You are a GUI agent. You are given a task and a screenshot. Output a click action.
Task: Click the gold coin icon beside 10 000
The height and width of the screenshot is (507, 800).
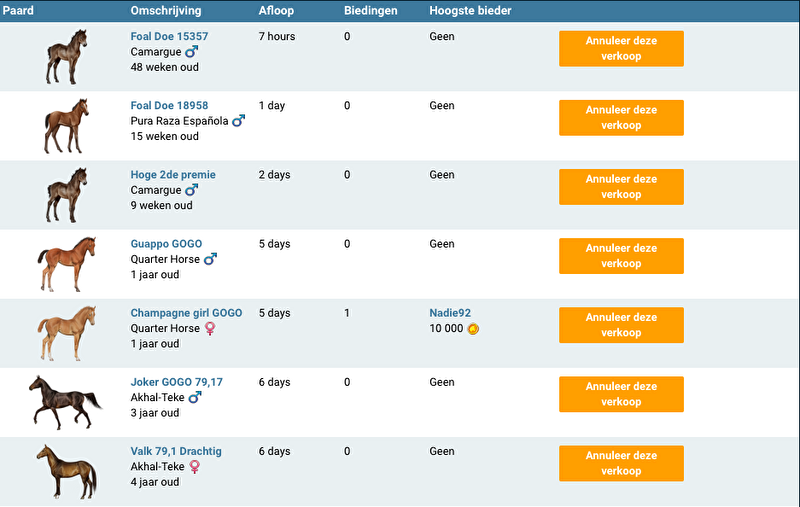point(473,328)
